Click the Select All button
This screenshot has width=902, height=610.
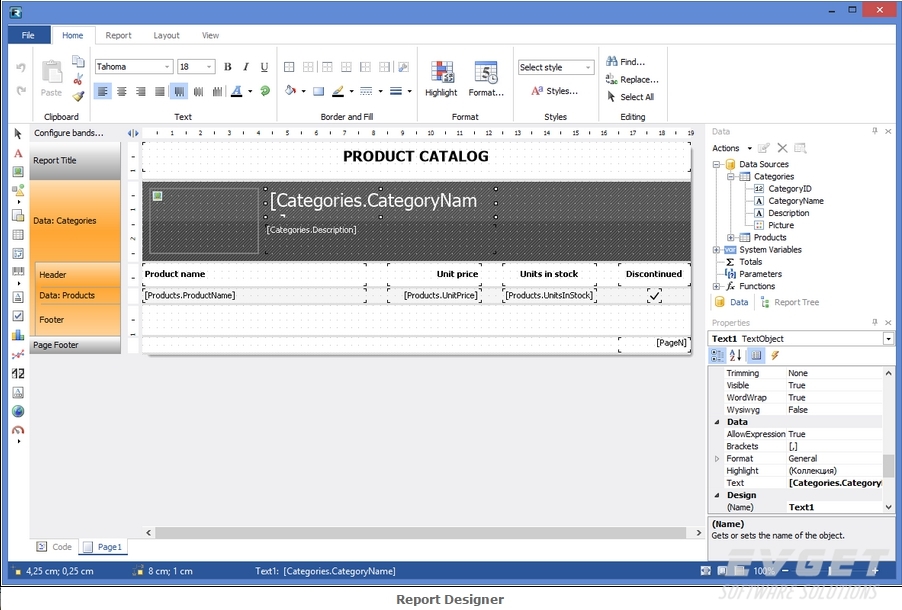click(x=630, y=97)
